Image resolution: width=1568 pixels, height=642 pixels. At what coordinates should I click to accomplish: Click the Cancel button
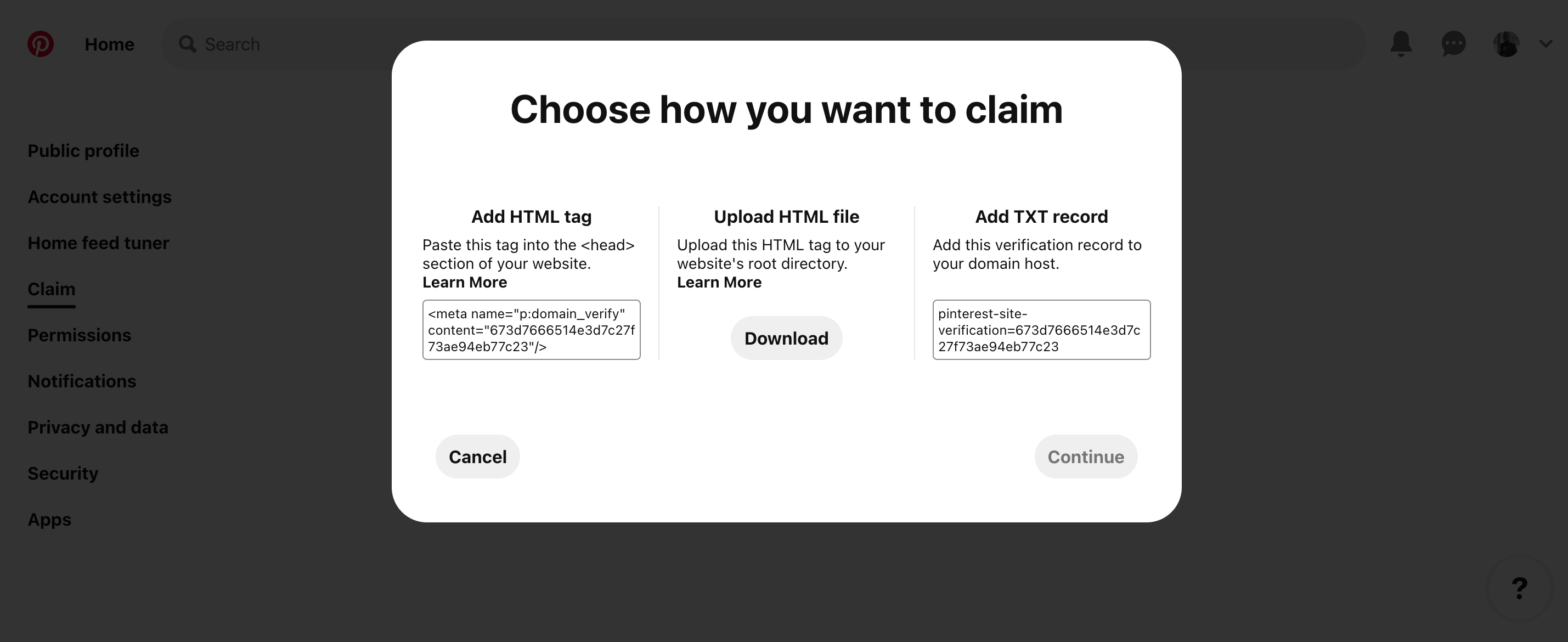(477, 456)
